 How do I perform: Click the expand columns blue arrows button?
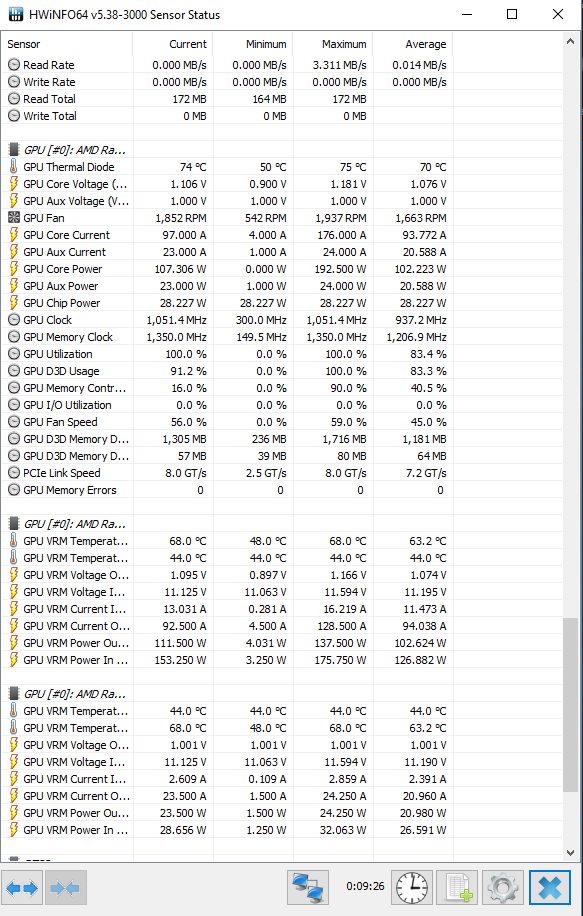22,888
